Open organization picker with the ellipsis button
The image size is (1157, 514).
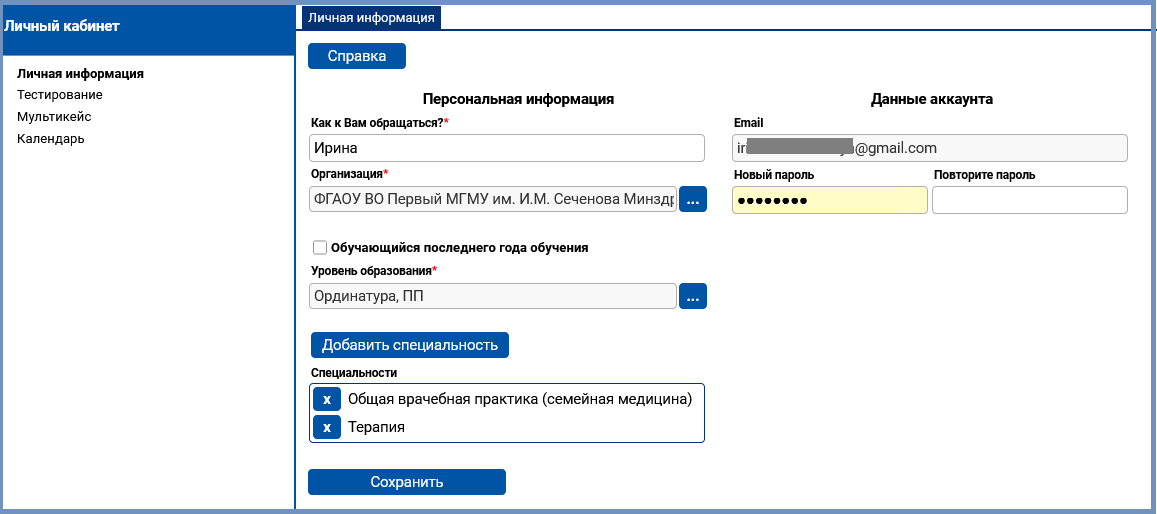pyautogui.click(x=693, y=199)
